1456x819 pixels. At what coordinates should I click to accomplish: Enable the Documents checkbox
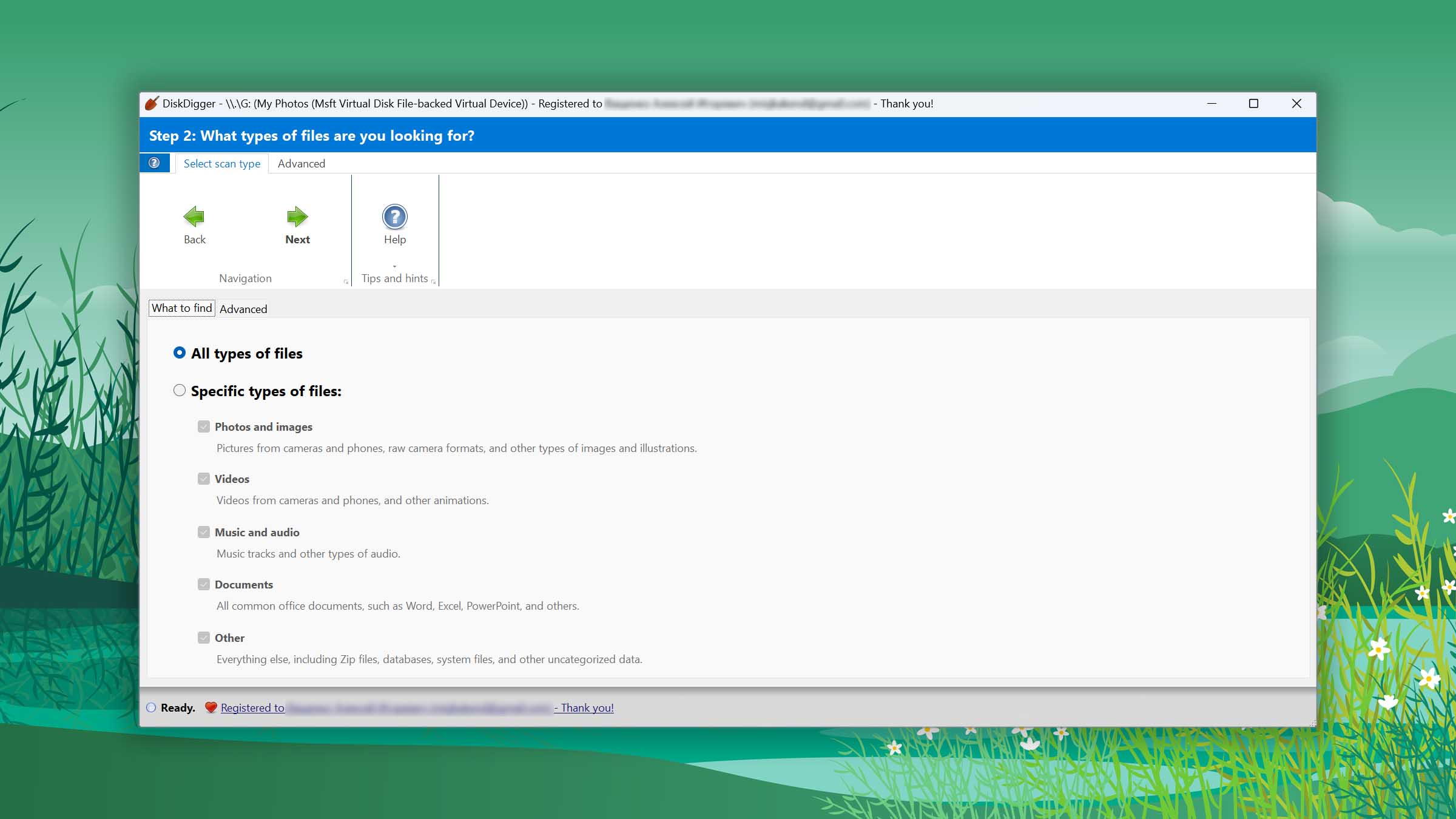pyautogui.click(x=203, y=584)
